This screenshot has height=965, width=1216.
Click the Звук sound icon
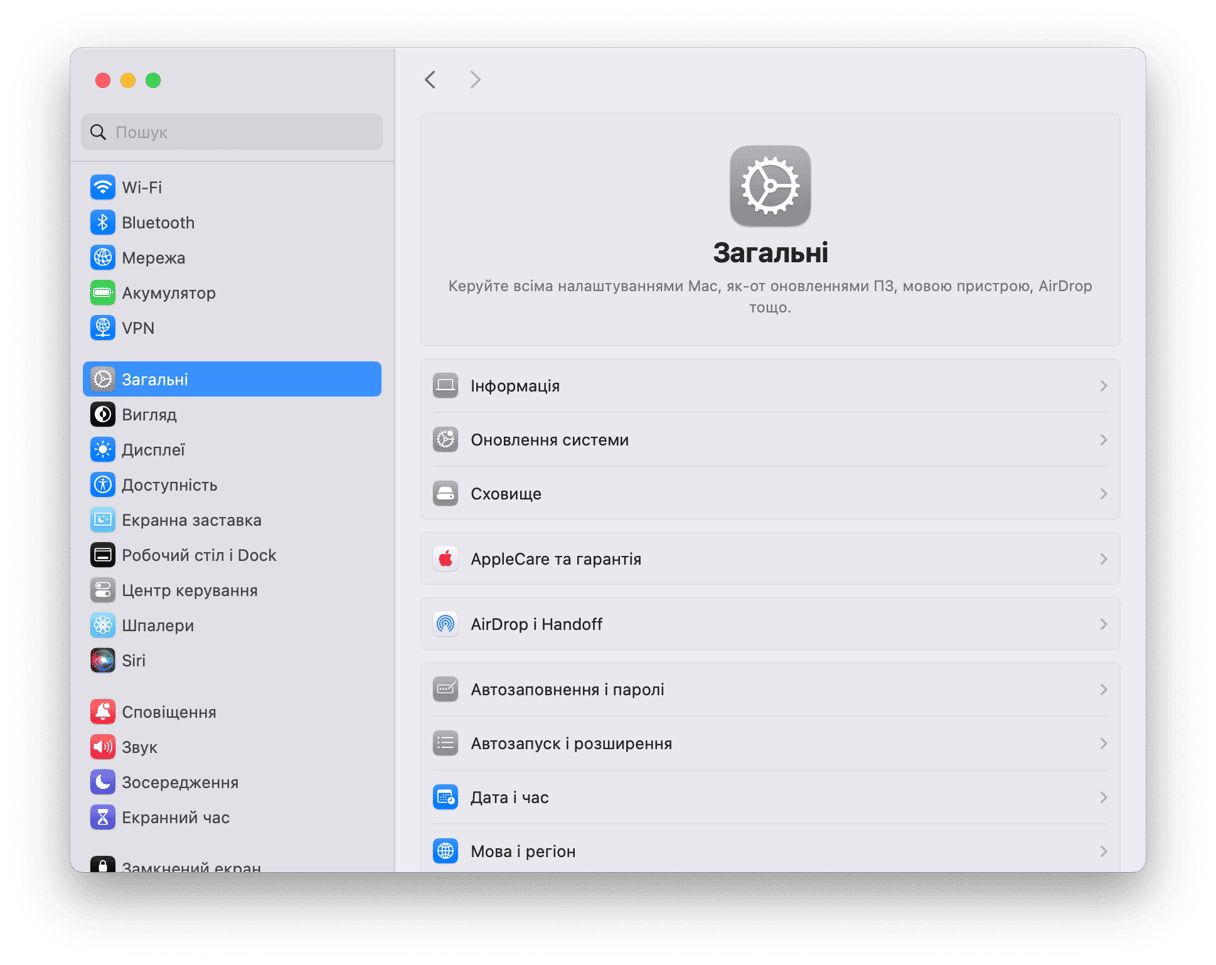pos(102,748)
